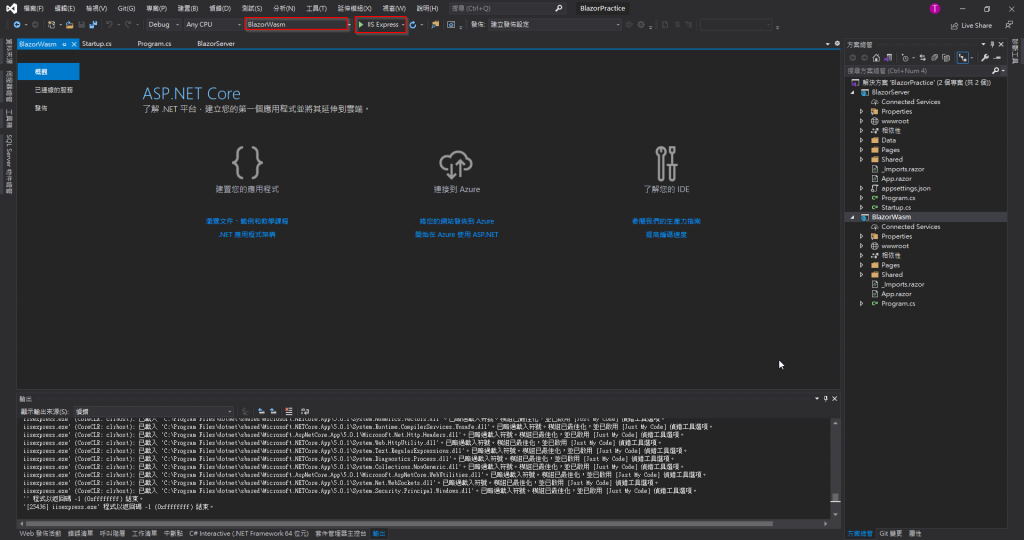Click the Go to Next Message icon in Output
The width and height of the screenshot is (1024, 540).
273,411
